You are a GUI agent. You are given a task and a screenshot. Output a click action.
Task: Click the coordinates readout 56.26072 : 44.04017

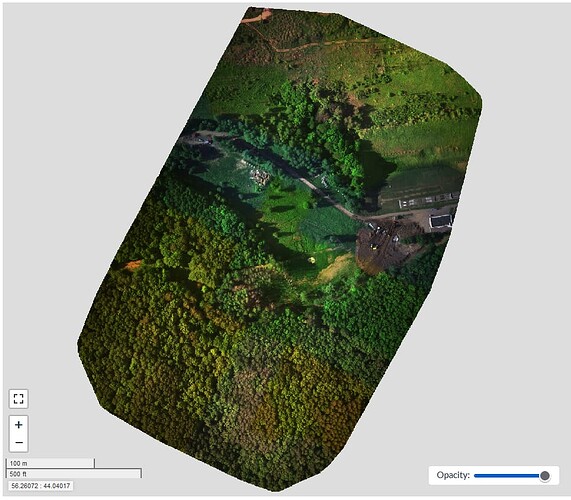[41, 485]
